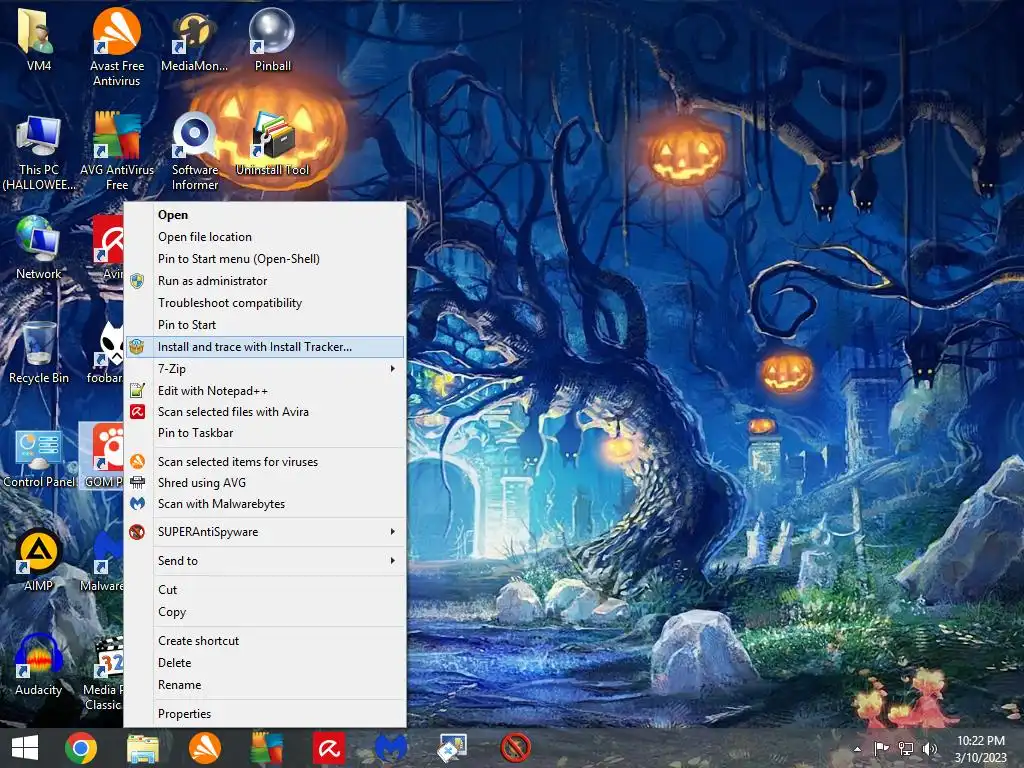Screen dimensions: 1024x768
Task: Expand the SUPERAntiSpyware submenu
Action: tap(264, 532)
